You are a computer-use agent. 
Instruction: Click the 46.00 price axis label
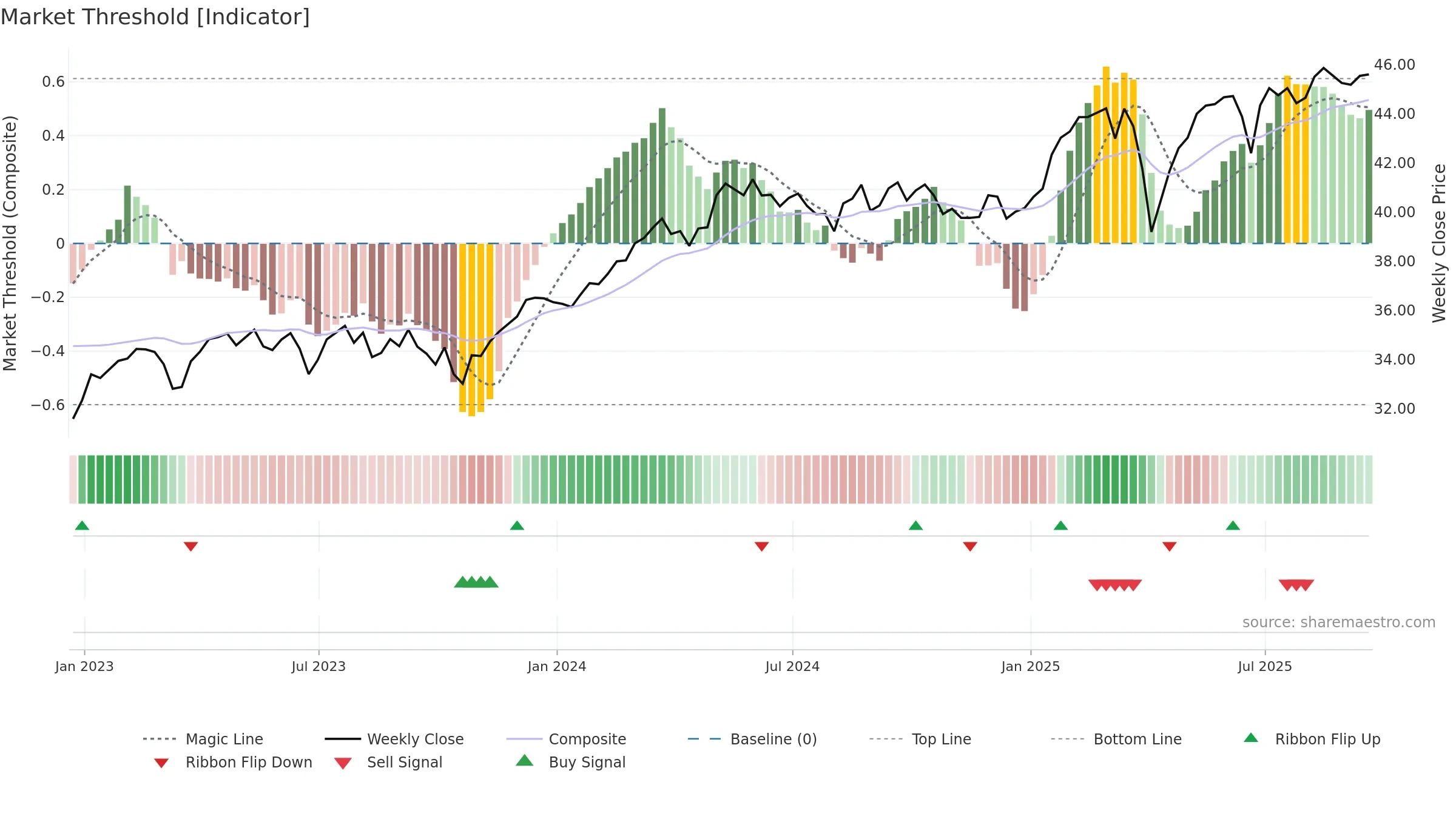click(1395, 64)
